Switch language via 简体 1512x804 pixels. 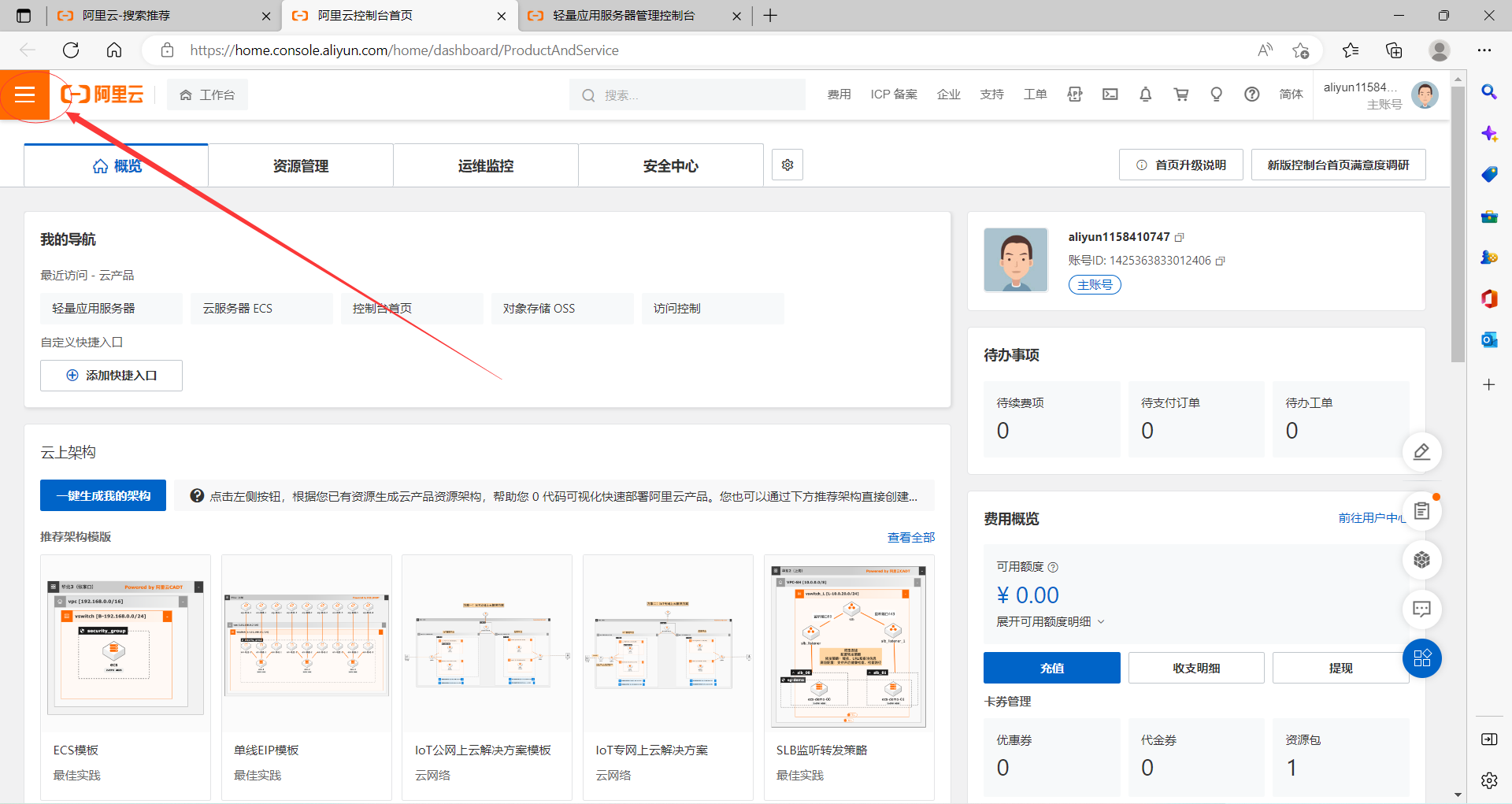coord(1291,94)
